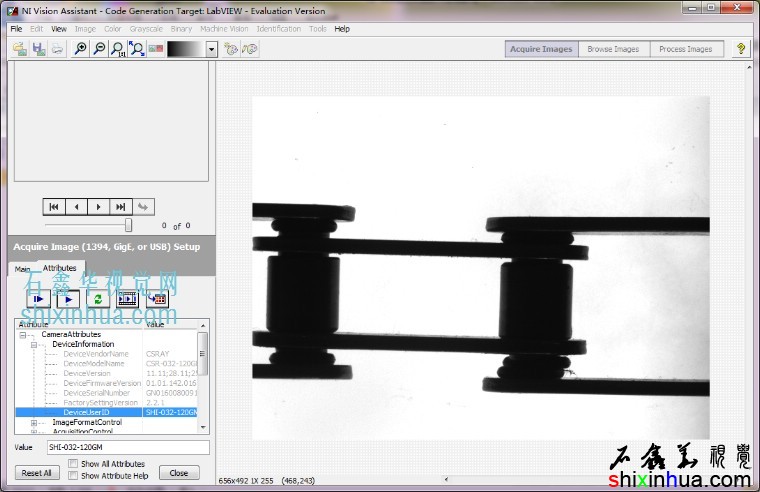Expand the AcquisitionControl tree node
The width and height of the screenshot is (760, 492).
[33, 431]
